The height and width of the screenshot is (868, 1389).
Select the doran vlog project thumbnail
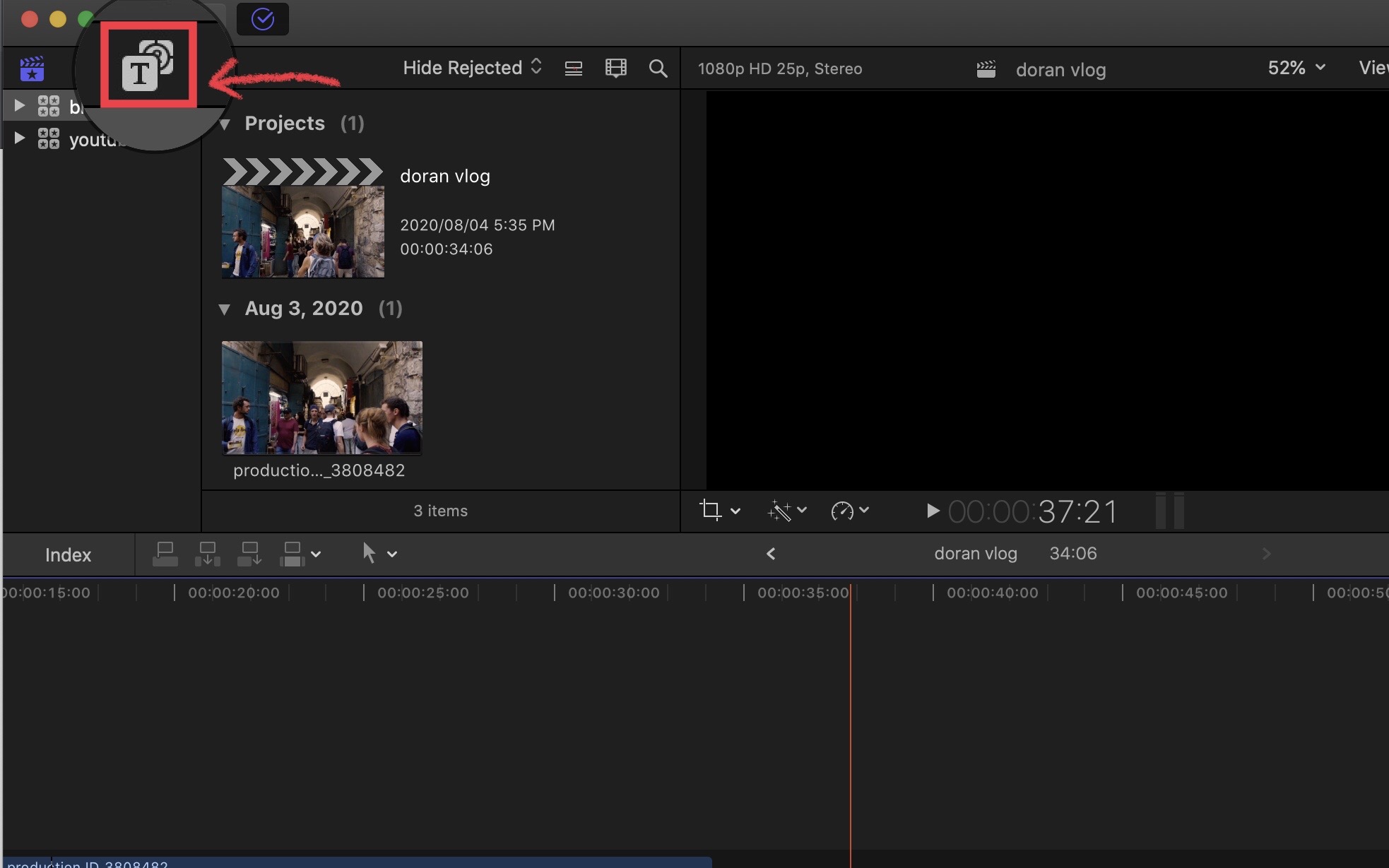click(303, 219)
